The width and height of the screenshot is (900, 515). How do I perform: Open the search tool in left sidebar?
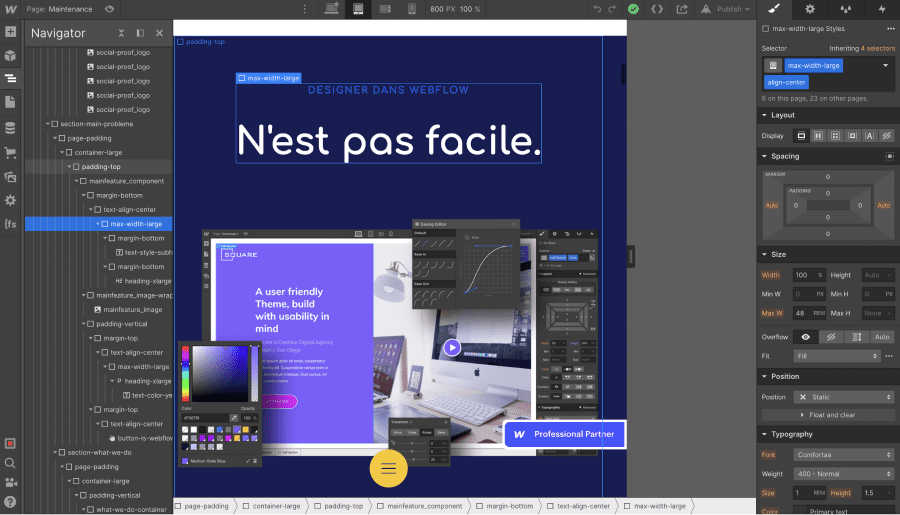pyautogui.click(x=10, y=463)
